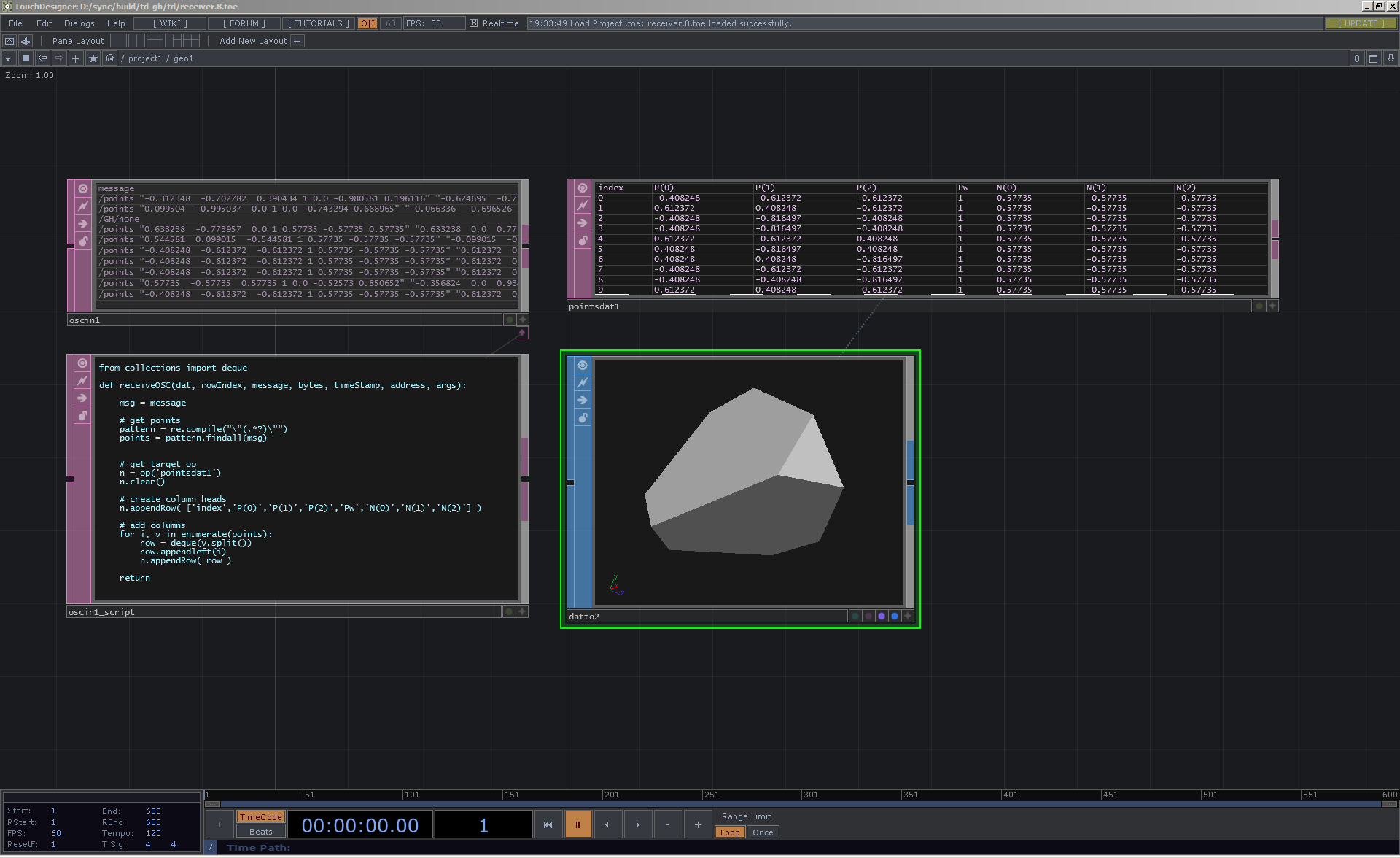
Task: Open the Edit menu
Action: (44, 23)
